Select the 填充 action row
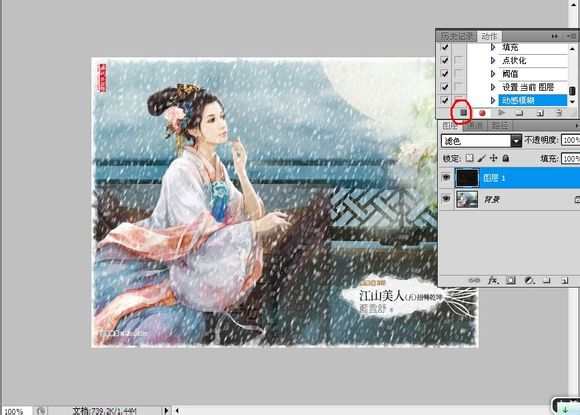The height and width of the screenshot is (415, 580). click(x=532, y=47)
